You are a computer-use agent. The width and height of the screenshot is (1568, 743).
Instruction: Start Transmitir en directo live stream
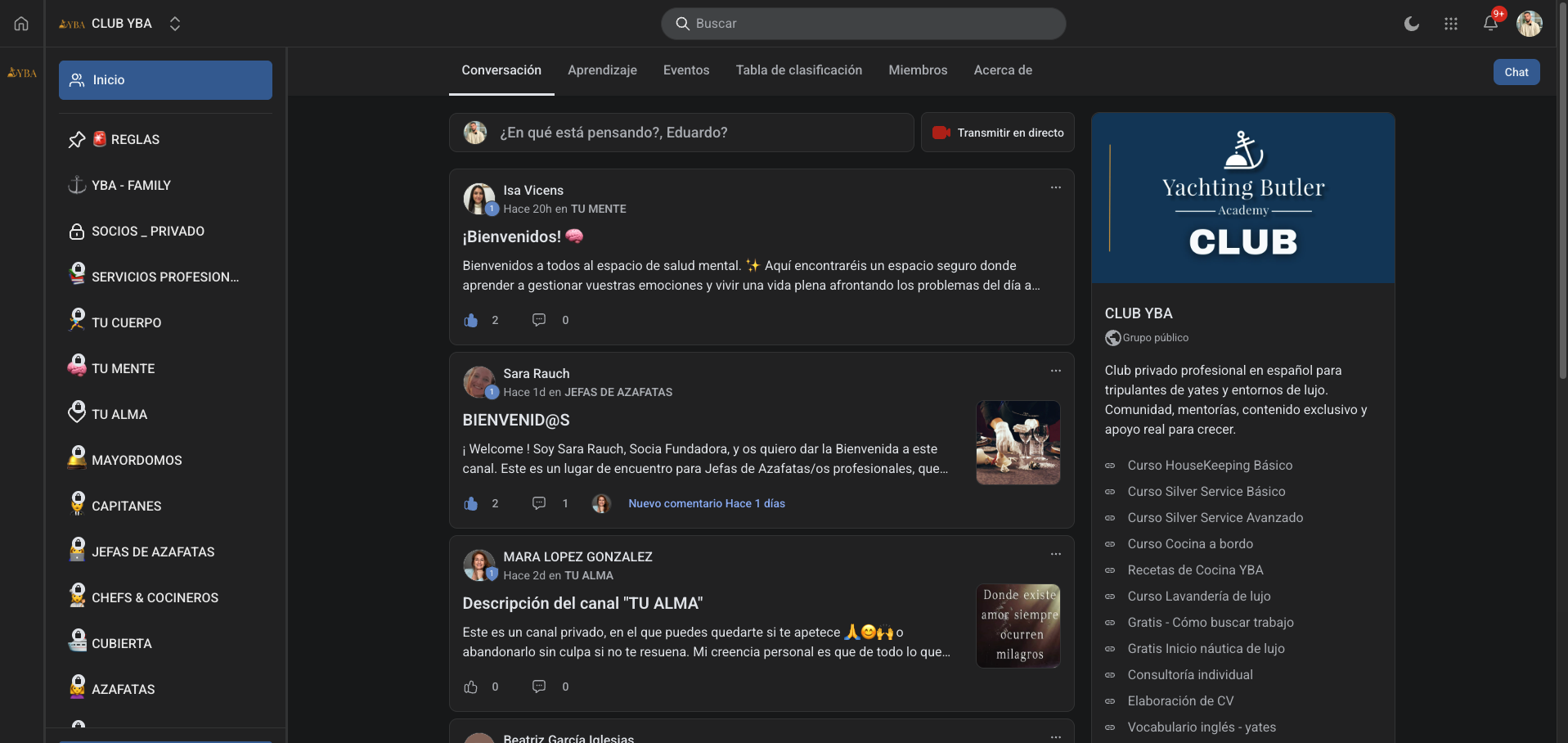click(998, 133)
